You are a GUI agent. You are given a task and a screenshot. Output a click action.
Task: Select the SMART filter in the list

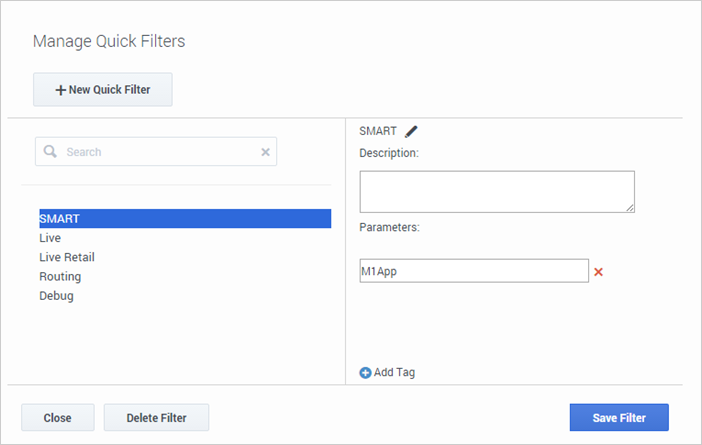pos(185,218)
